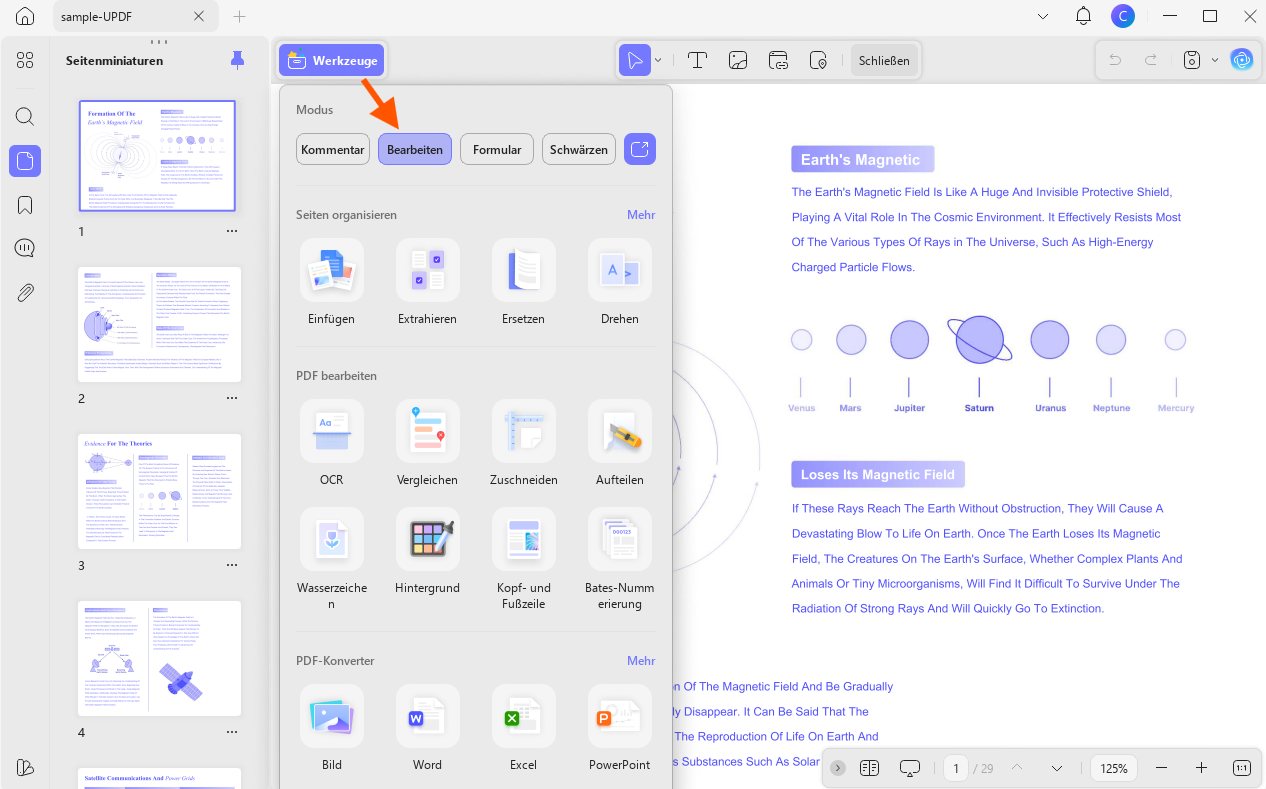The width and height of the screenshot is (1266, 789).
Task: Switch to Schwärzen mode
Action: point(579,149)
